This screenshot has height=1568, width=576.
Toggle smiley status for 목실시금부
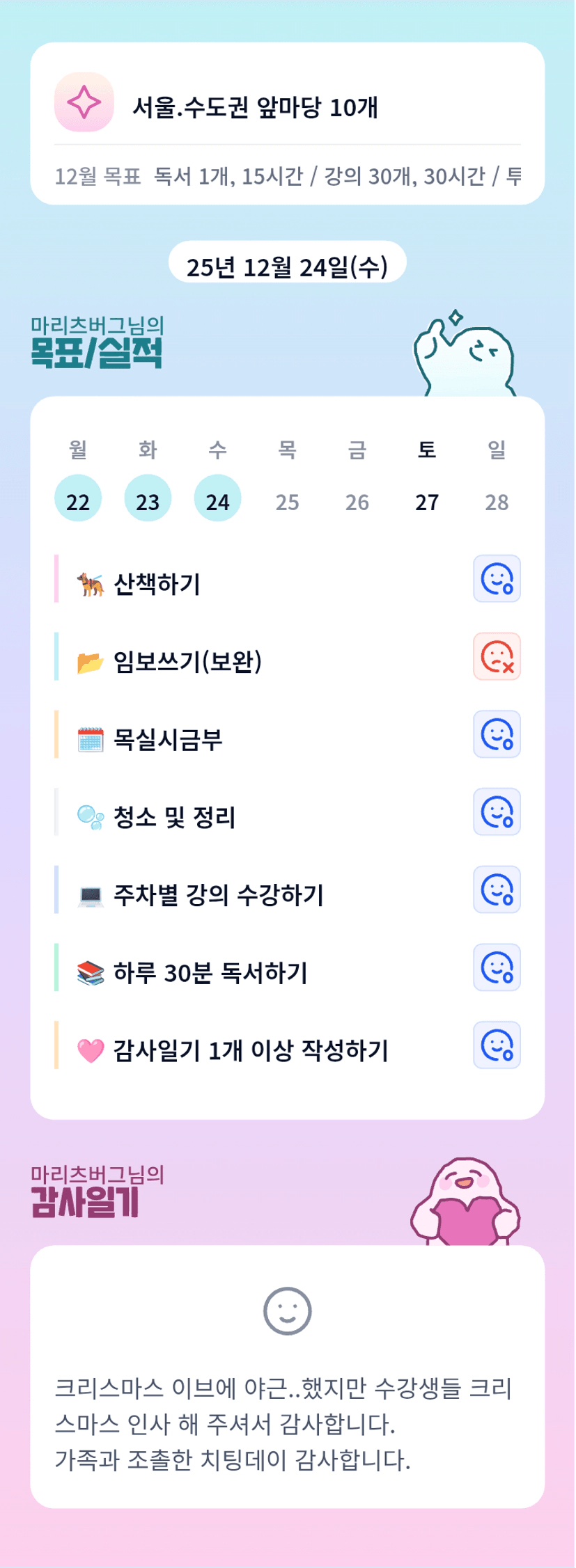[x=497, y=734]
